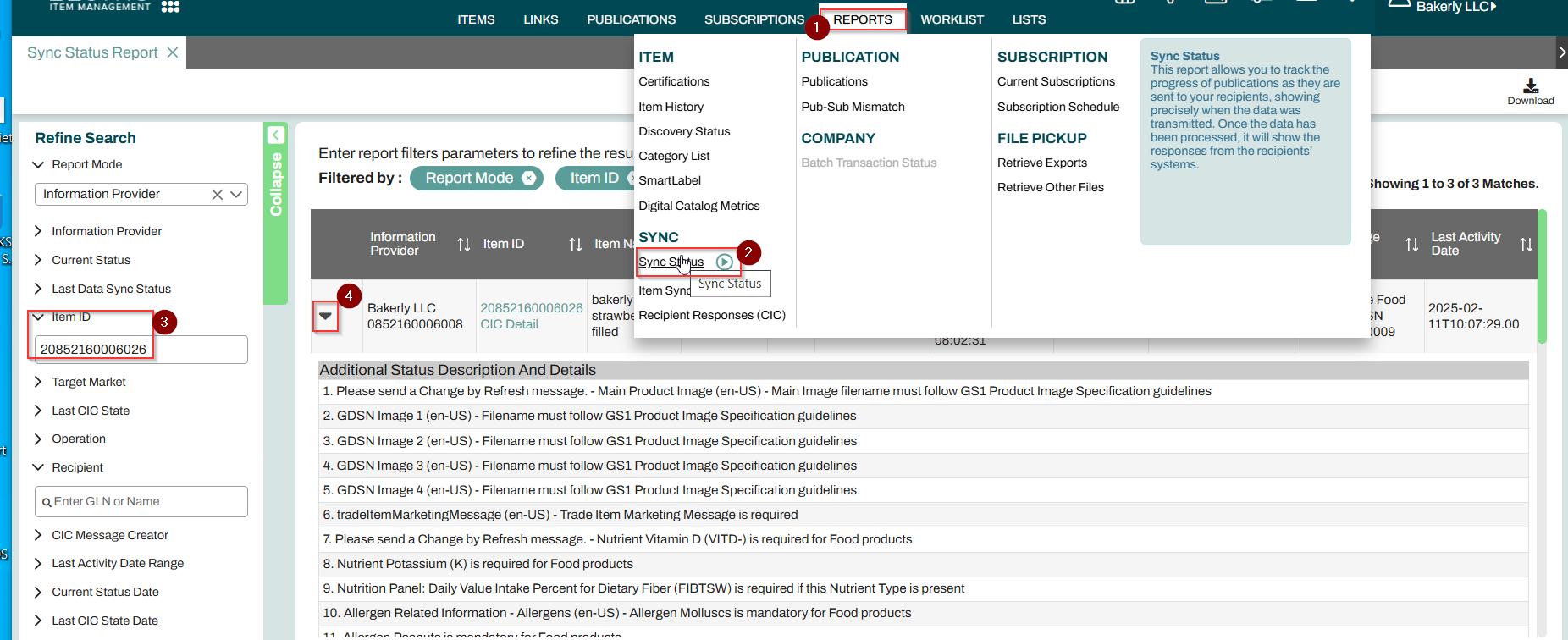
Task: Sort by Information Provider column arrows
Action: pyautogui.click(x=463, y=245)
